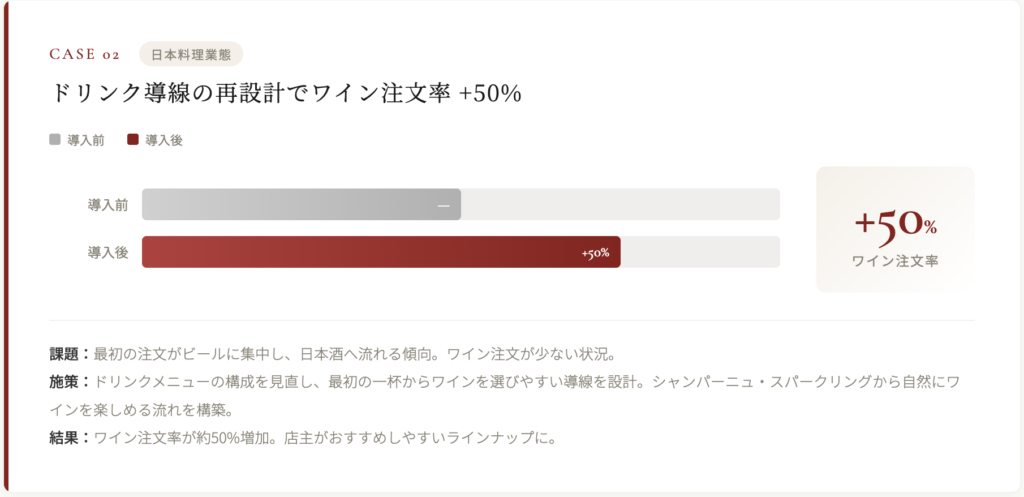Screen dimensions: 1024x497
Task: Click the headline ドリンク導線の再設計でワイン注文率 +50%
Action: 285,93
